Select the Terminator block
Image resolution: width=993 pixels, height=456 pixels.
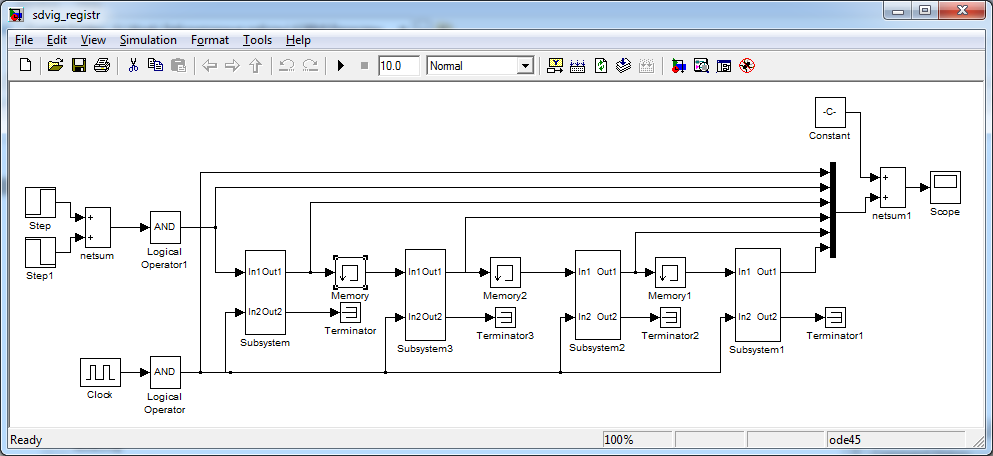(x=350, y=312)
